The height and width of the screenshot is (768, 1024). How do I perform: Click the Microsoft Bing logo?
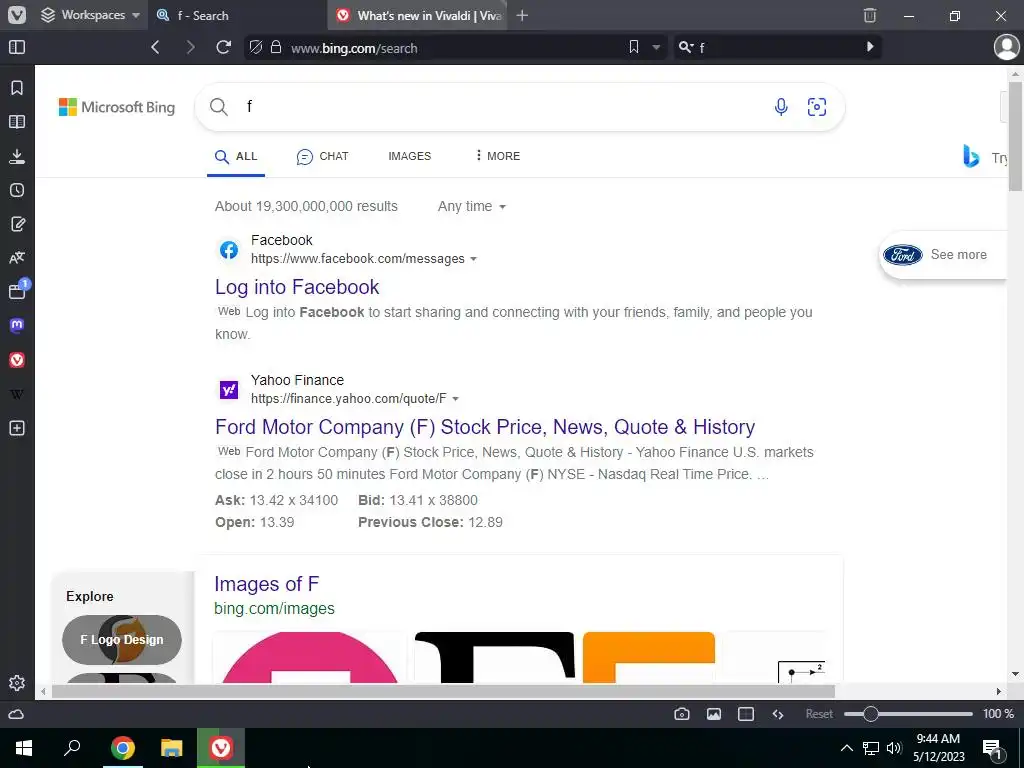coord(117,107)
